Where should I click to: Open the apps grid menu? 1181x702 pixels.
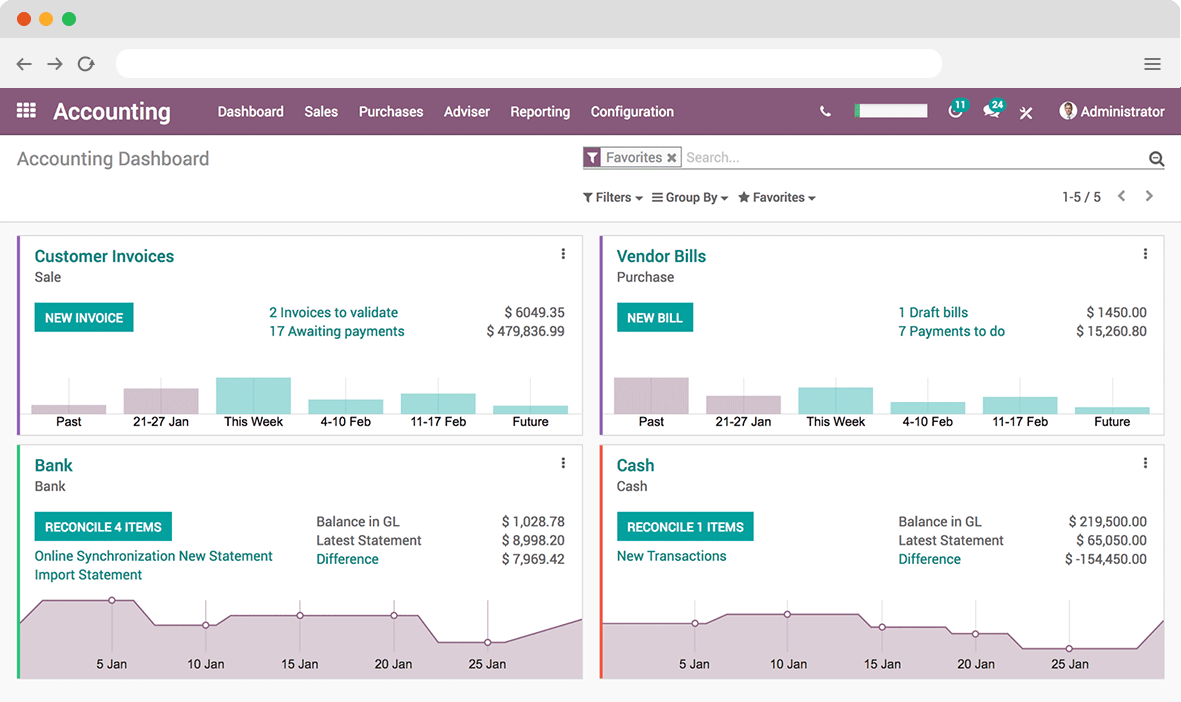26,111
